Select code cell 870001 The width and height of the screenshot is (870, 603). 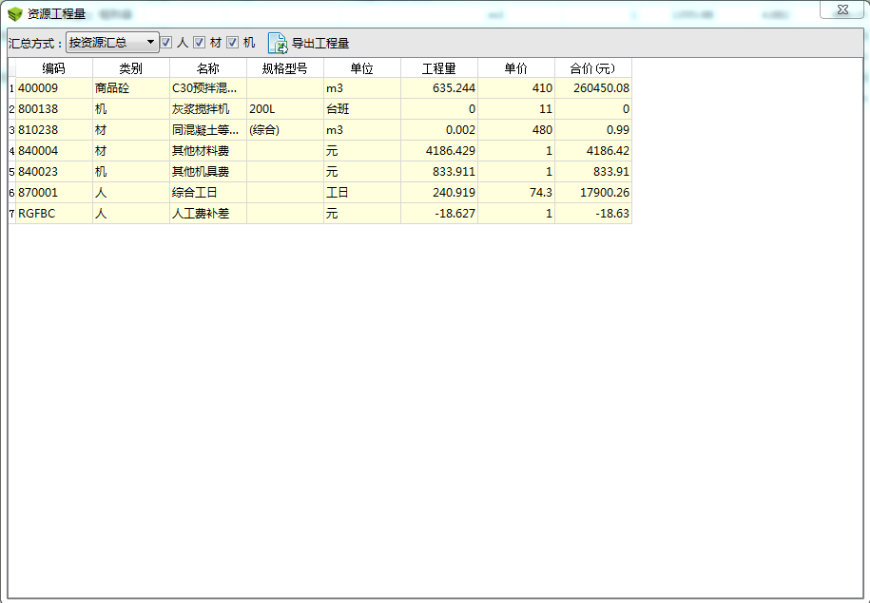point(54,192)
